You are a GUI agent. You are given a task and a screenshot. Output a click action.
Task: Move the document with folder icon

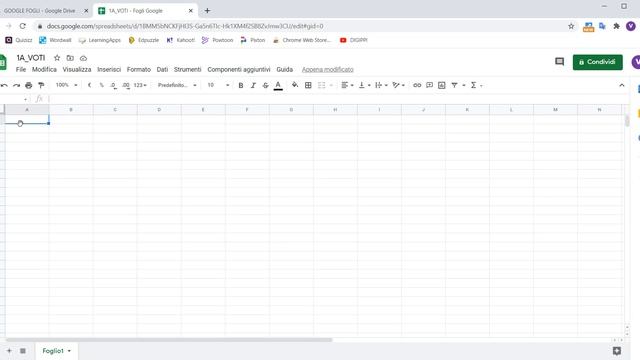(x=70, y=58)
